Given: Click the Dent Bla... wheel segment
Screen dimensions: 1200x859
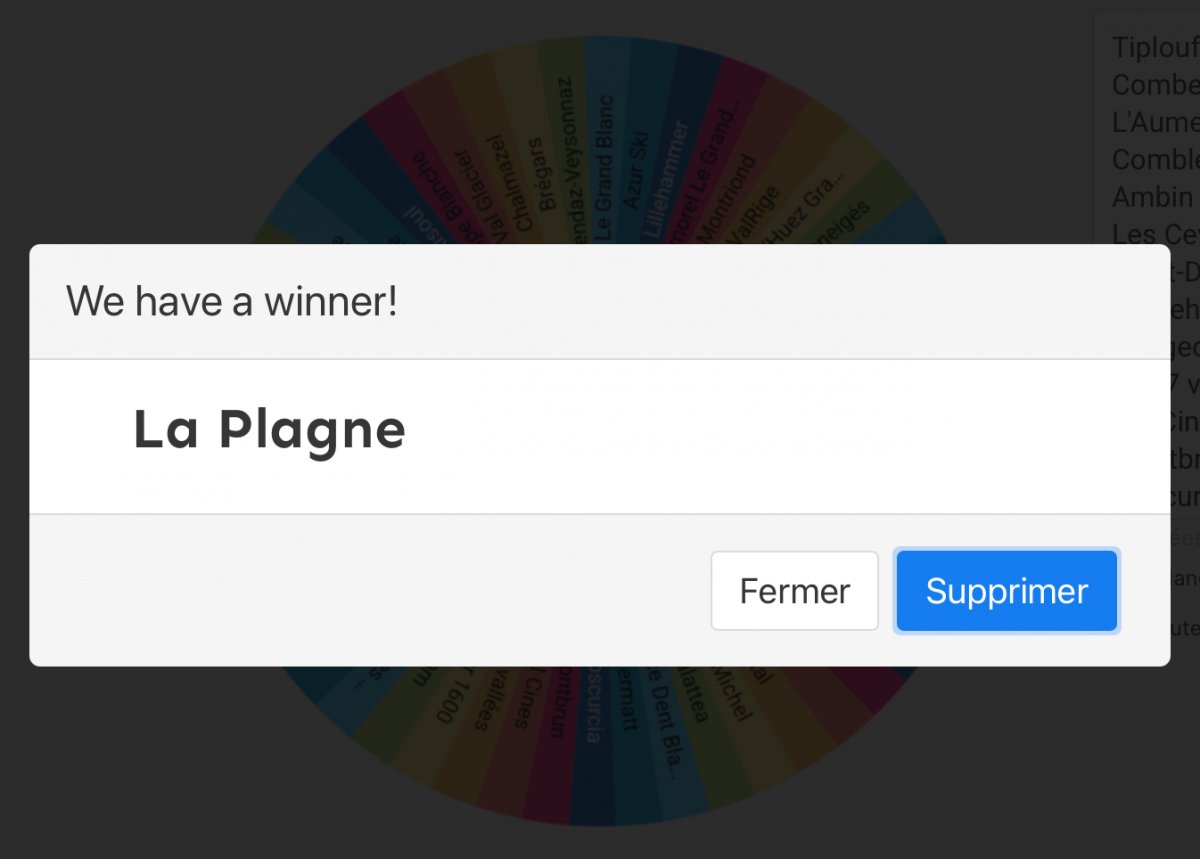Looking at the screenshot, I should click(664, 722).
